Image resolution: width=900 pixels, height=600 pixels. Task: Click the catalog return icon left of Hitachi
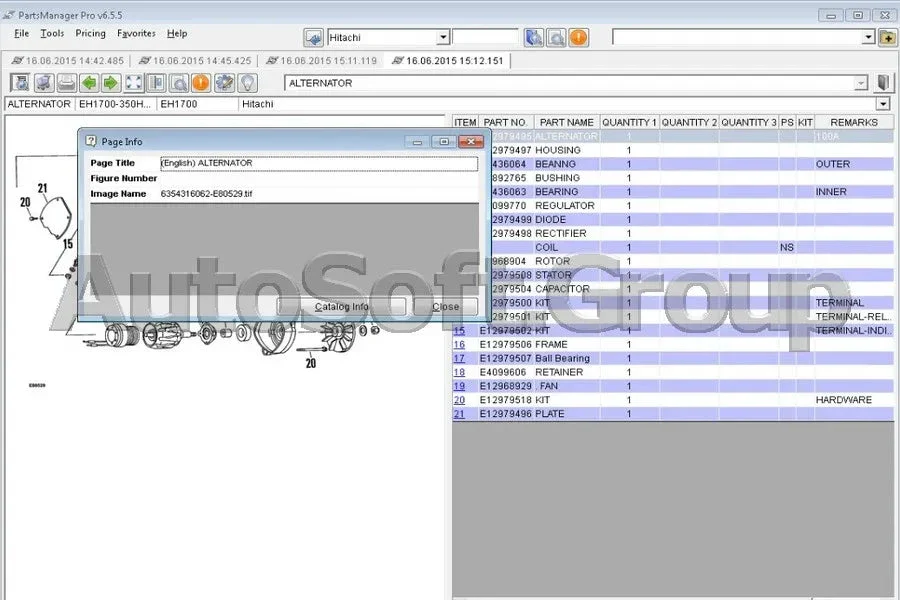[313, 38]
